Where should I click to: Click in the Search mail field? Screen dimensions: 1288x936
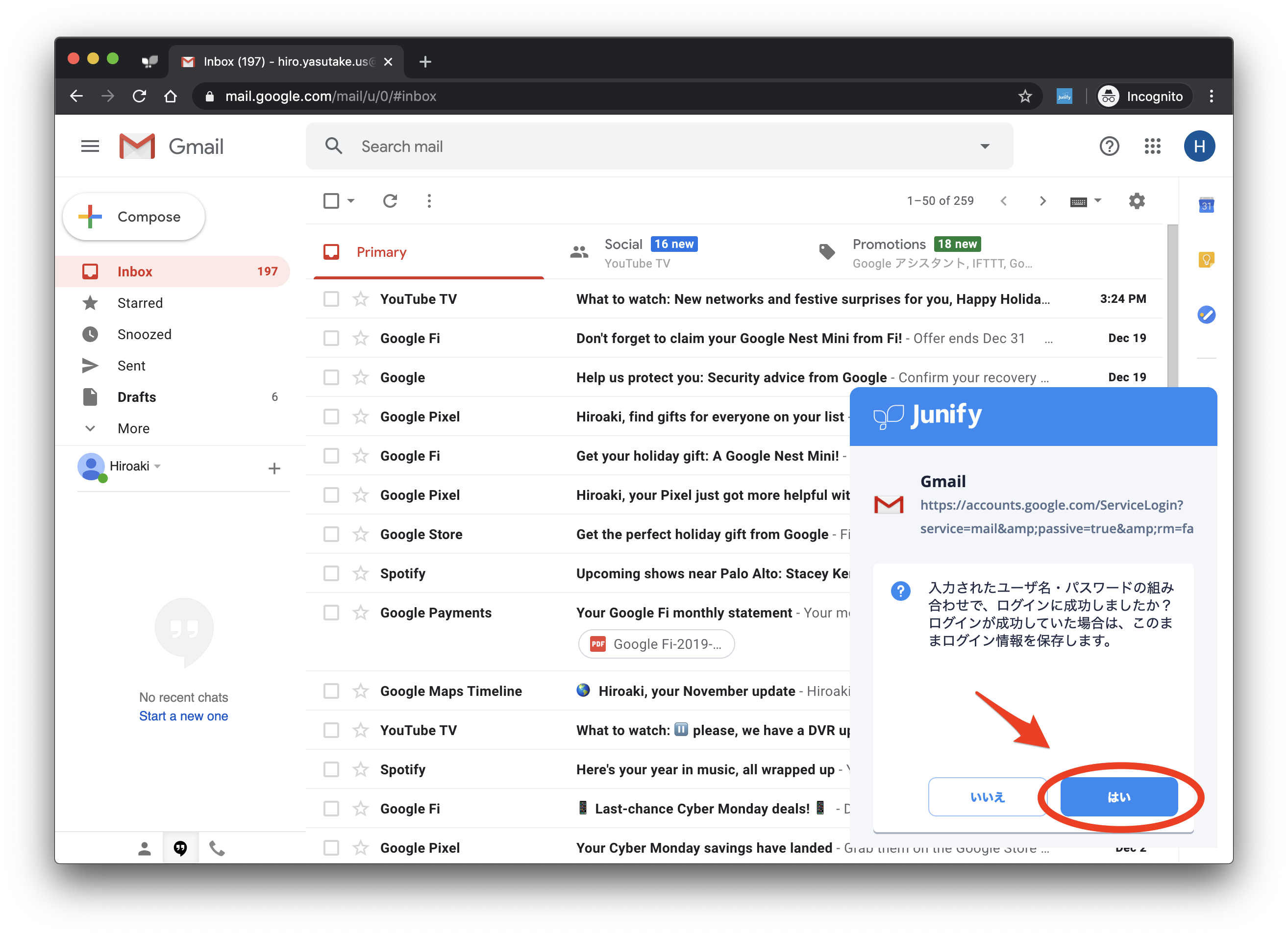point(625,146)
